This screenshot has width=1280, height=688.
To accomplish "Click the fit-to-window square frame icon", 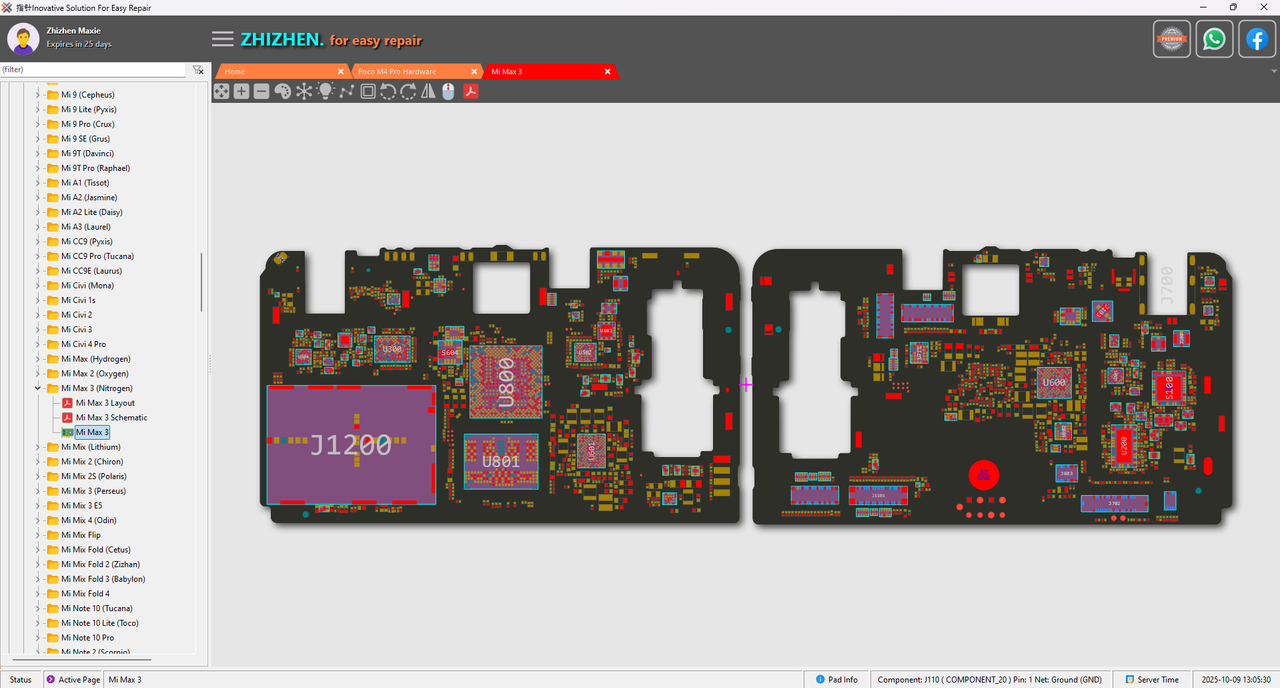I will click(x=368, y=91).
